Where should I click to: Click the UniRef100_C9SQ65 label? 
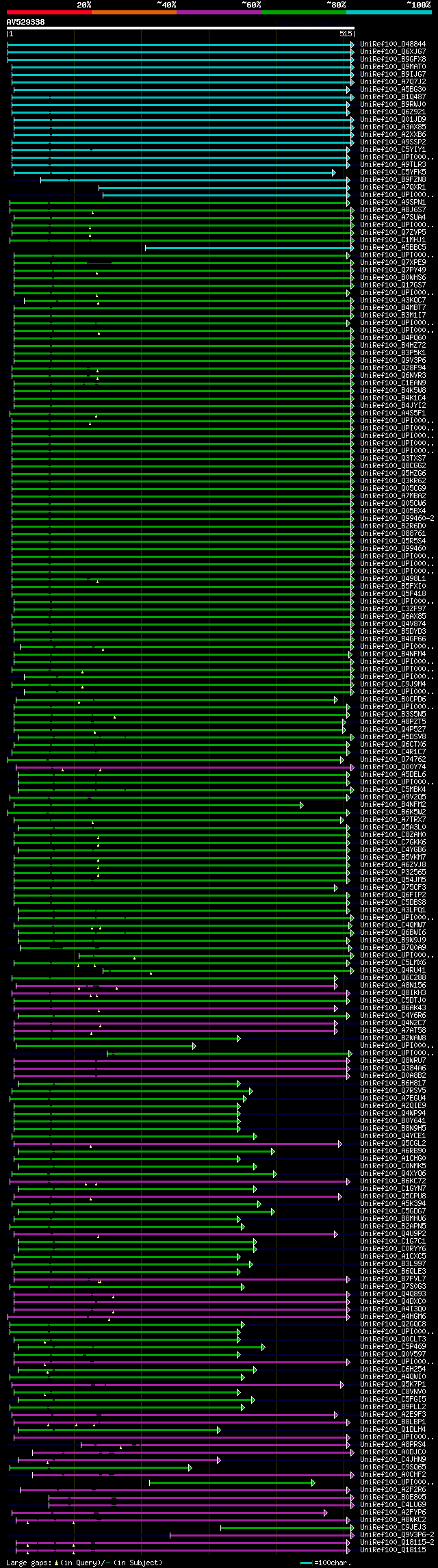[393, 1467]
